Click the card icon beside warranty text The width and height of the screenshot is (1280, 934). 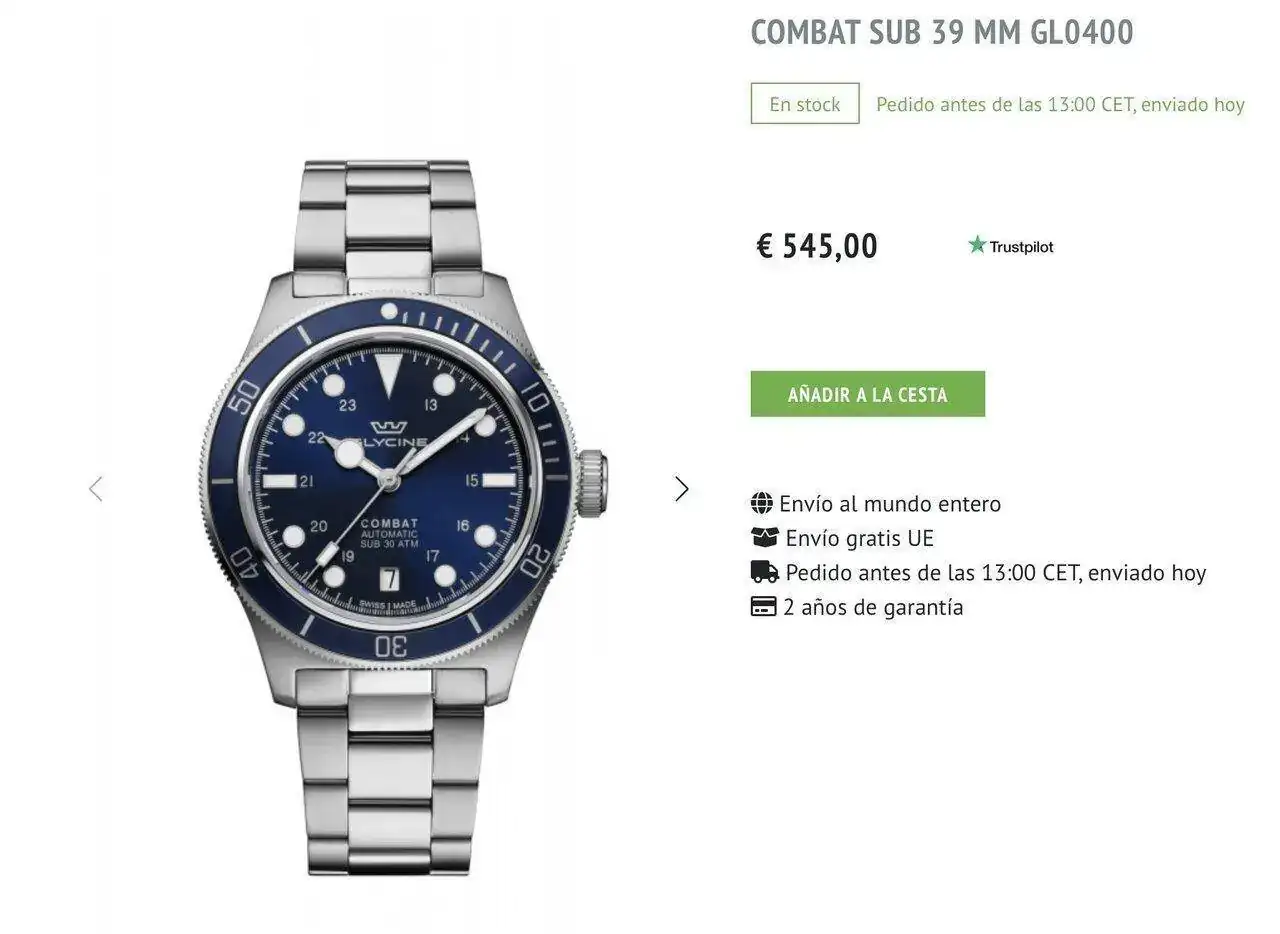coord(764,607)
